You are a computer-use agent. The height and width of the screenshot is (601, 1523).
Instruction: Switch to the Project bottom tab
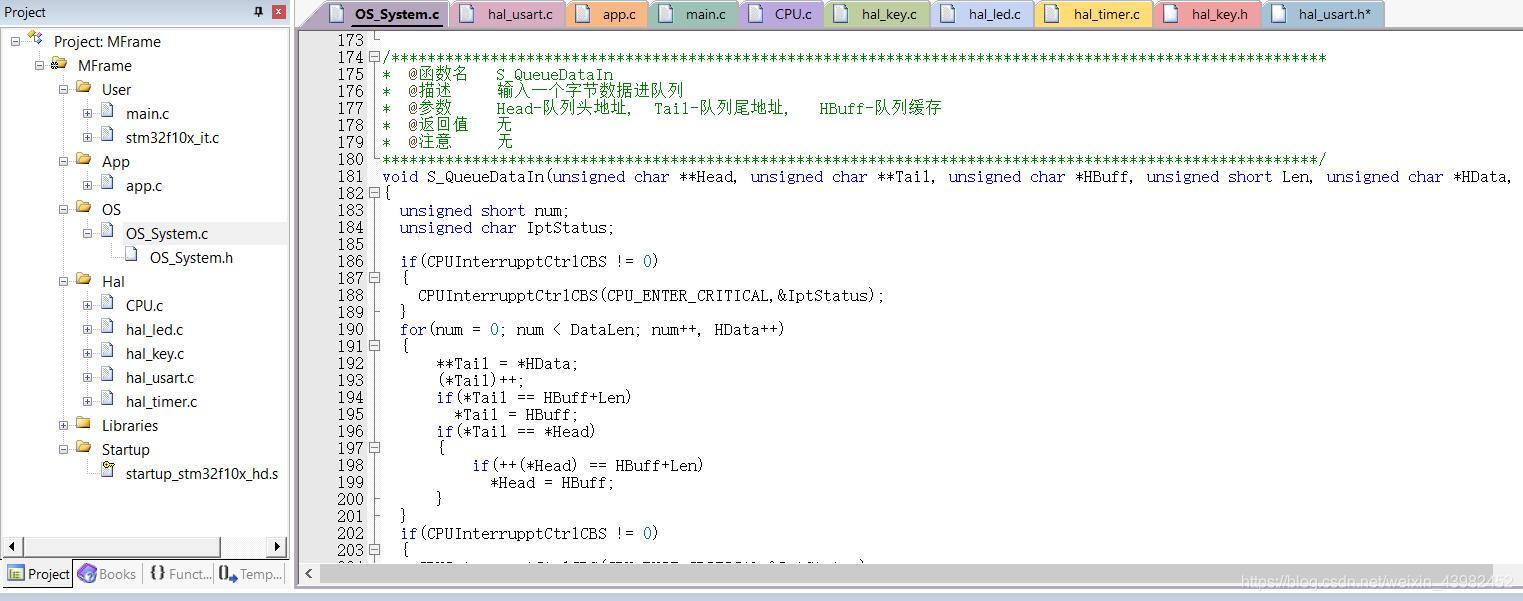pos(38,574)
